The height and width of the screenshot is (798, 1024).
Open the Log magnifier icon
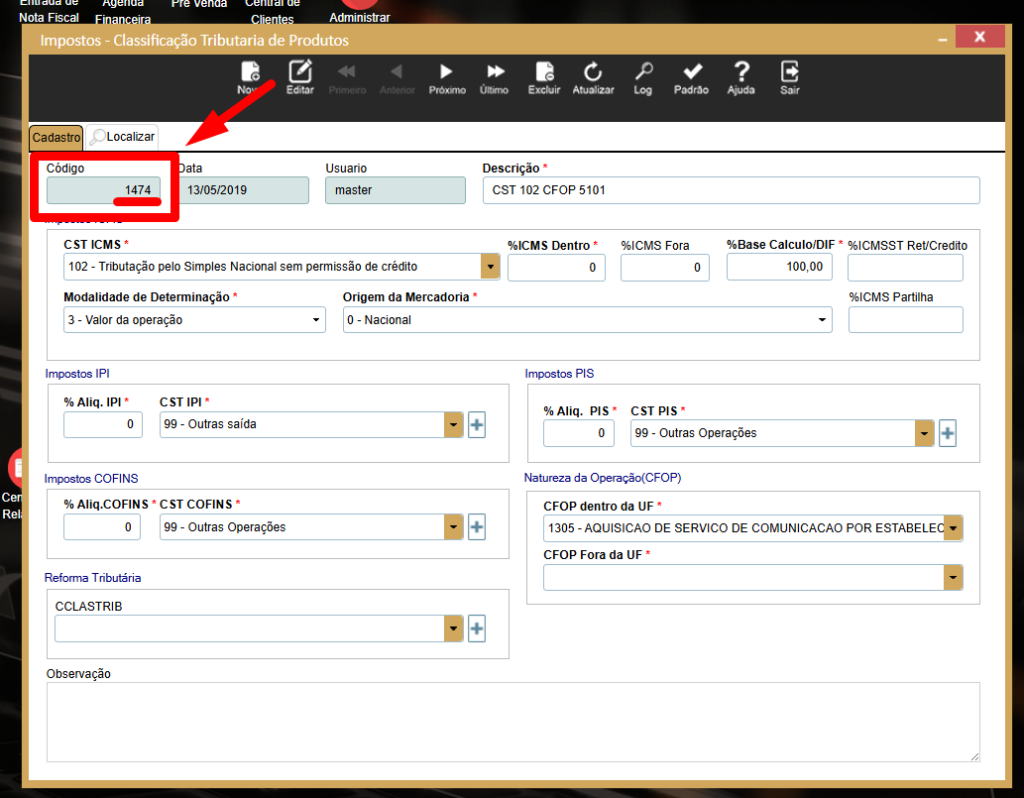tap(643, 77)
